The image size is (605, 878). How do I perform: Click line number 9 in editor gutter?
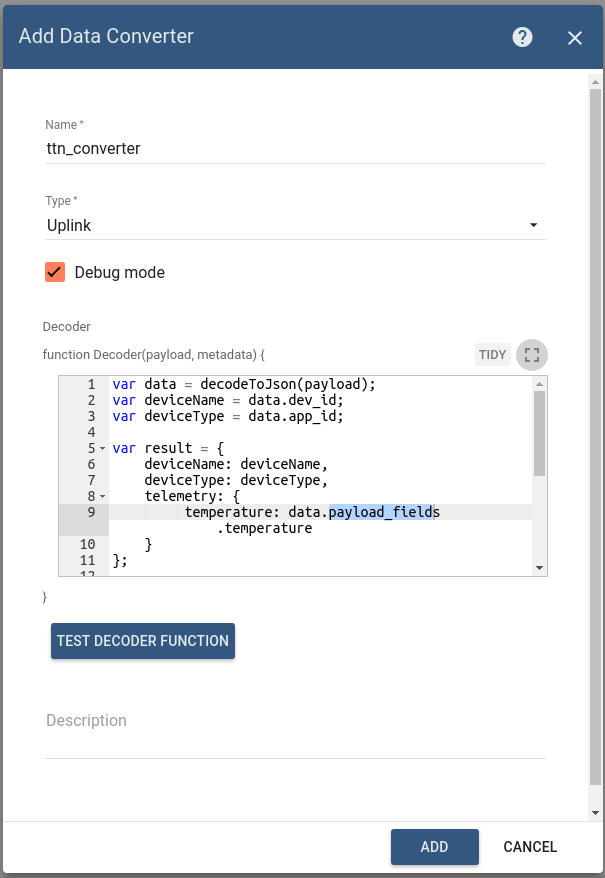tap(91, 513)
